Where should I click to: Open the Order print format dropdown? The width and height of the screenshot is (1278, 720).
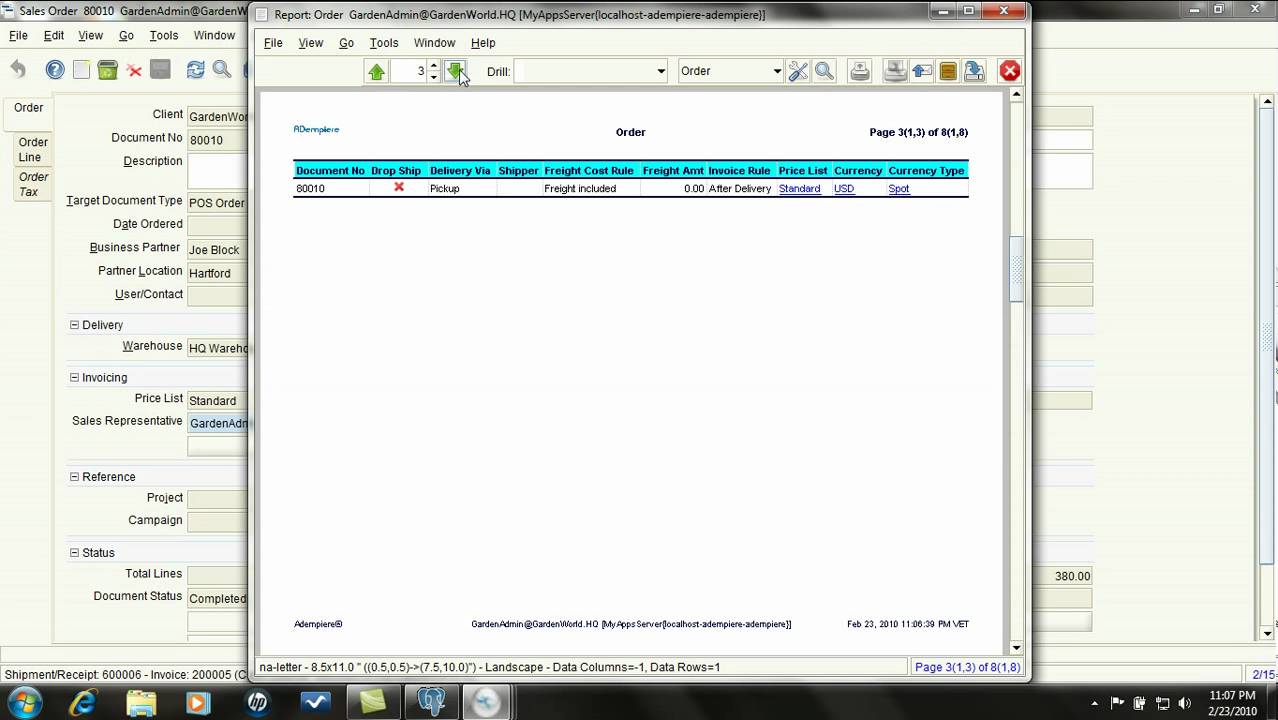click(776, 71)
